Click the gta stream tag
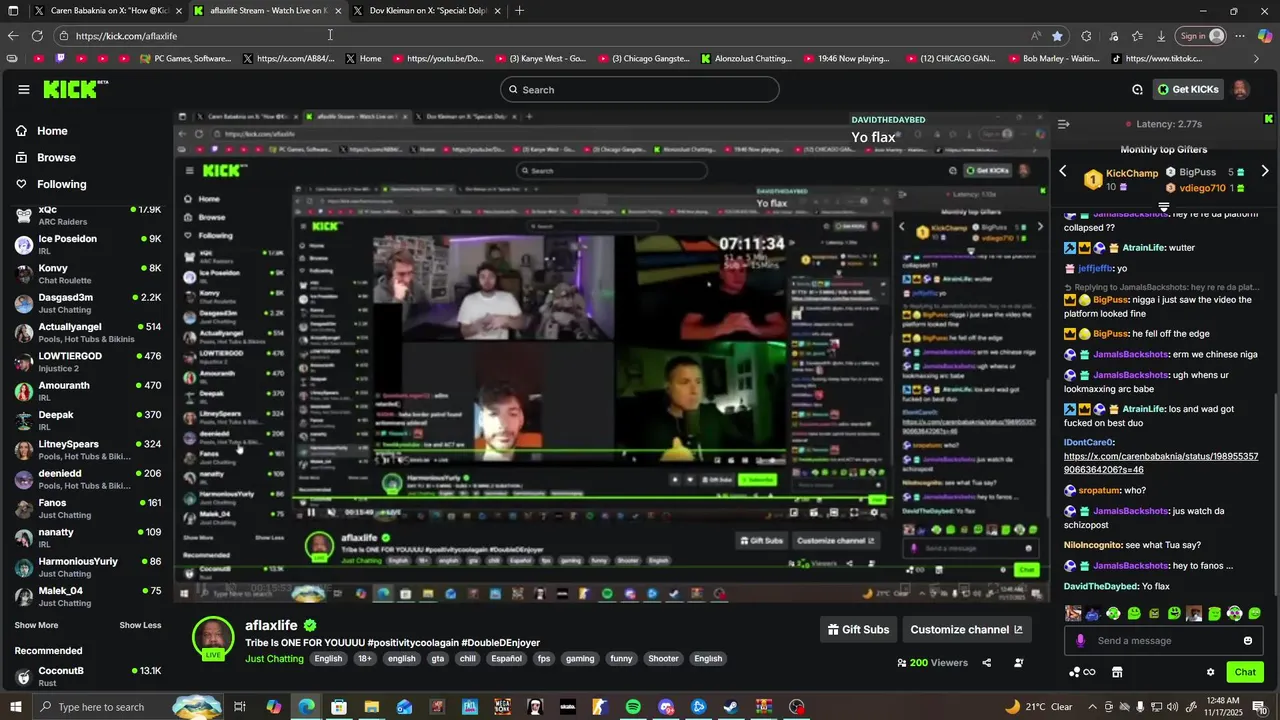1280x720 pixels. tap(438, 659)
